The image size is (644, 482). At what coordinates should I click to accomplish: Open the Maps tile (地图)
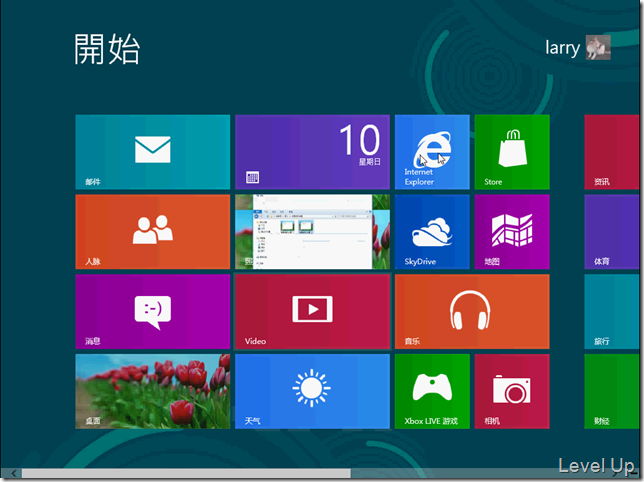[512, 232]
